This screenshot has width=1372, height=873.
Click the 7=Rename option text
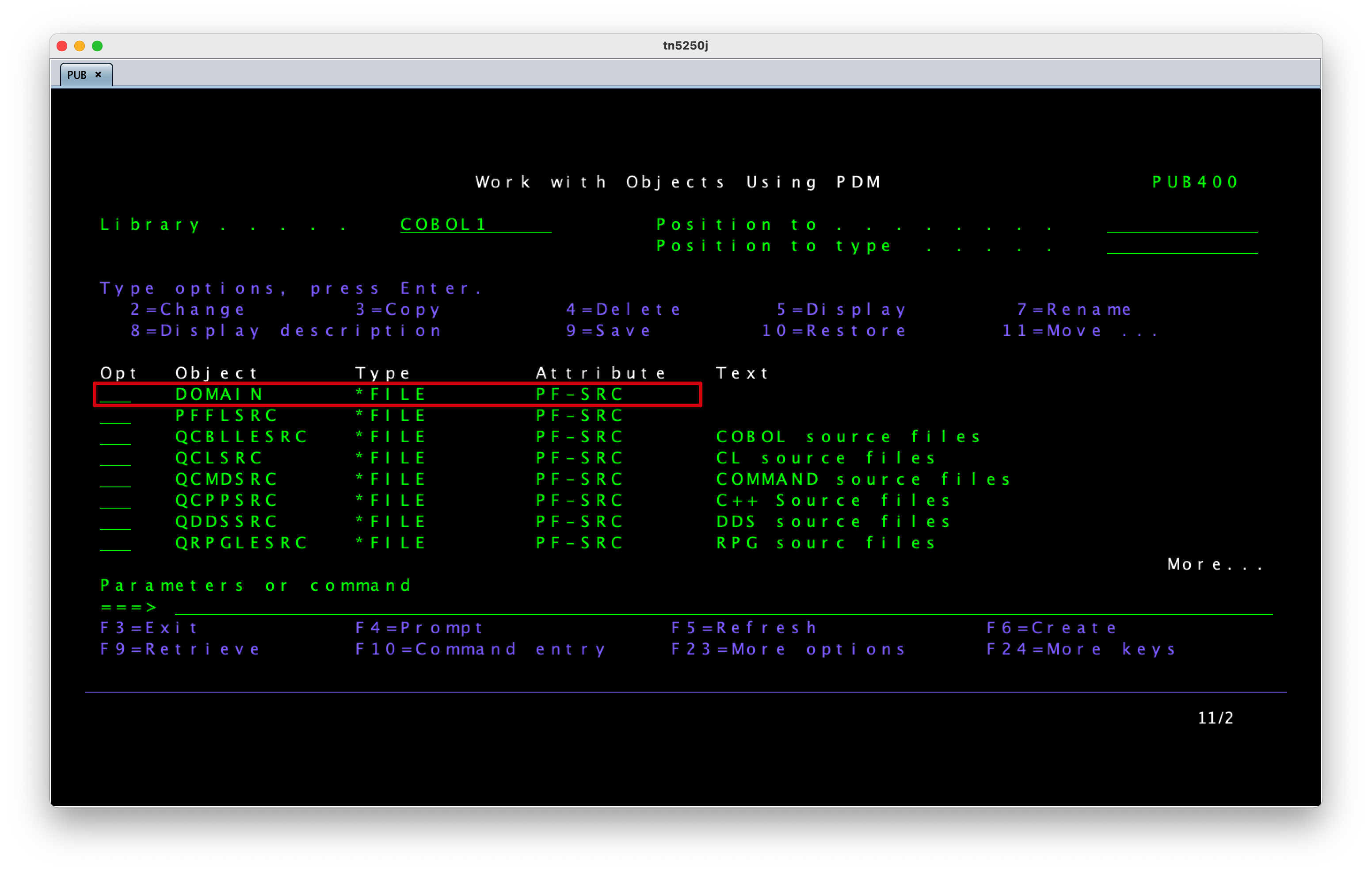pyautogui.click(x=1074, y=310)
